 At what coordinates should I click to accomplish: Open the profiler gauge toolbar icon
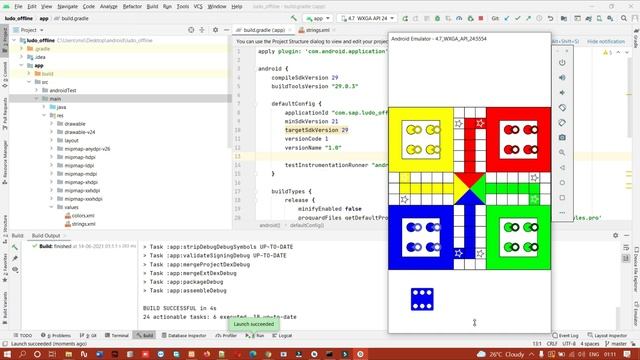click(459, 18)
